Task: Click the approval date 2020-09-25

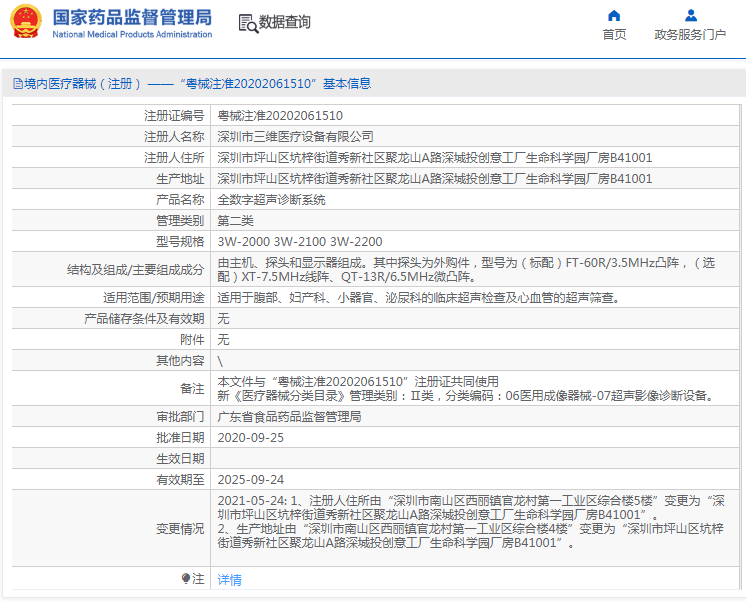Action: click(x=250, y=438)
